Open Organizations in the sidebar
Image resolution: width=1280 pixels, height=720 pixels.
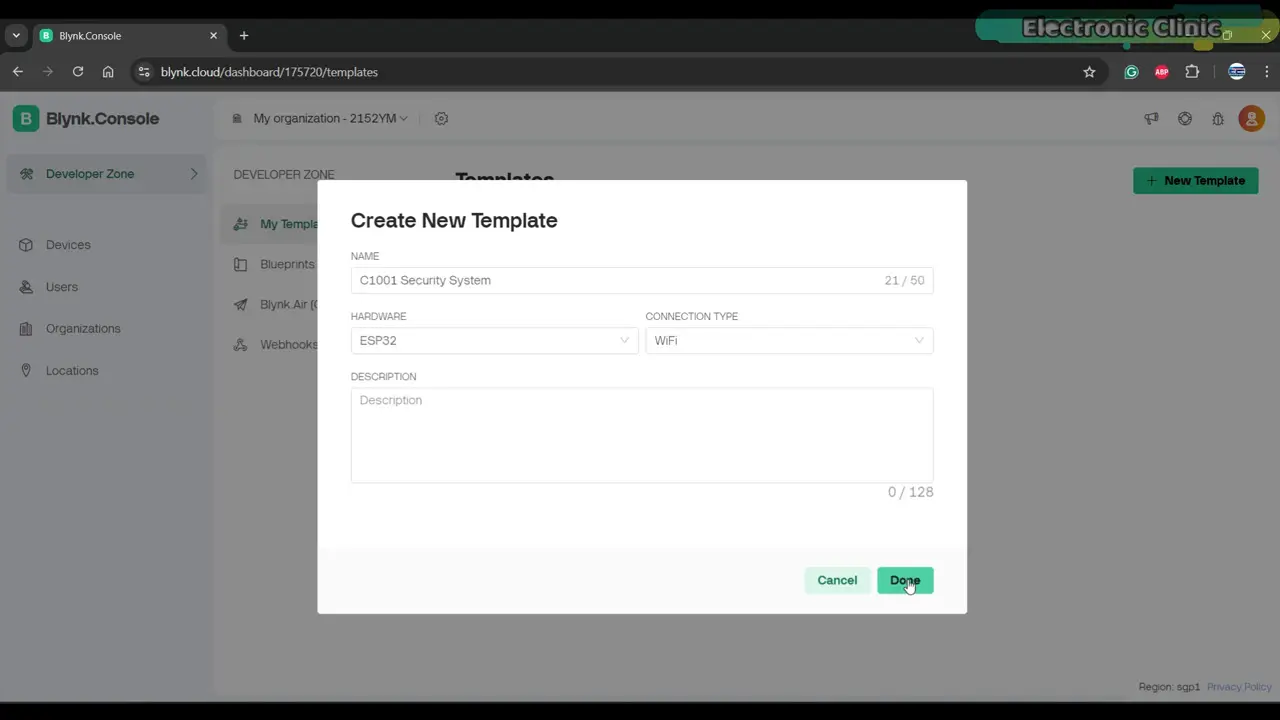tap(83, 329)
